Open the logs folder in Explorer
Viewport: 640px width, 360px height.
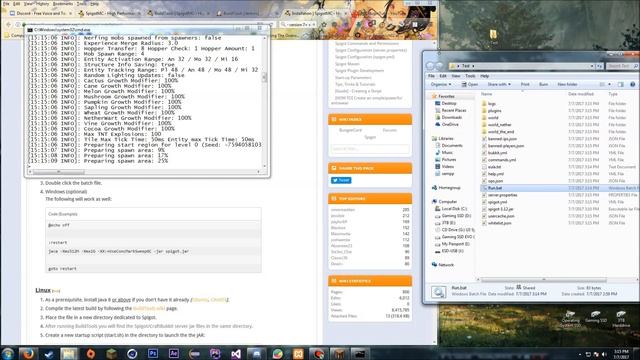point(491,104)
